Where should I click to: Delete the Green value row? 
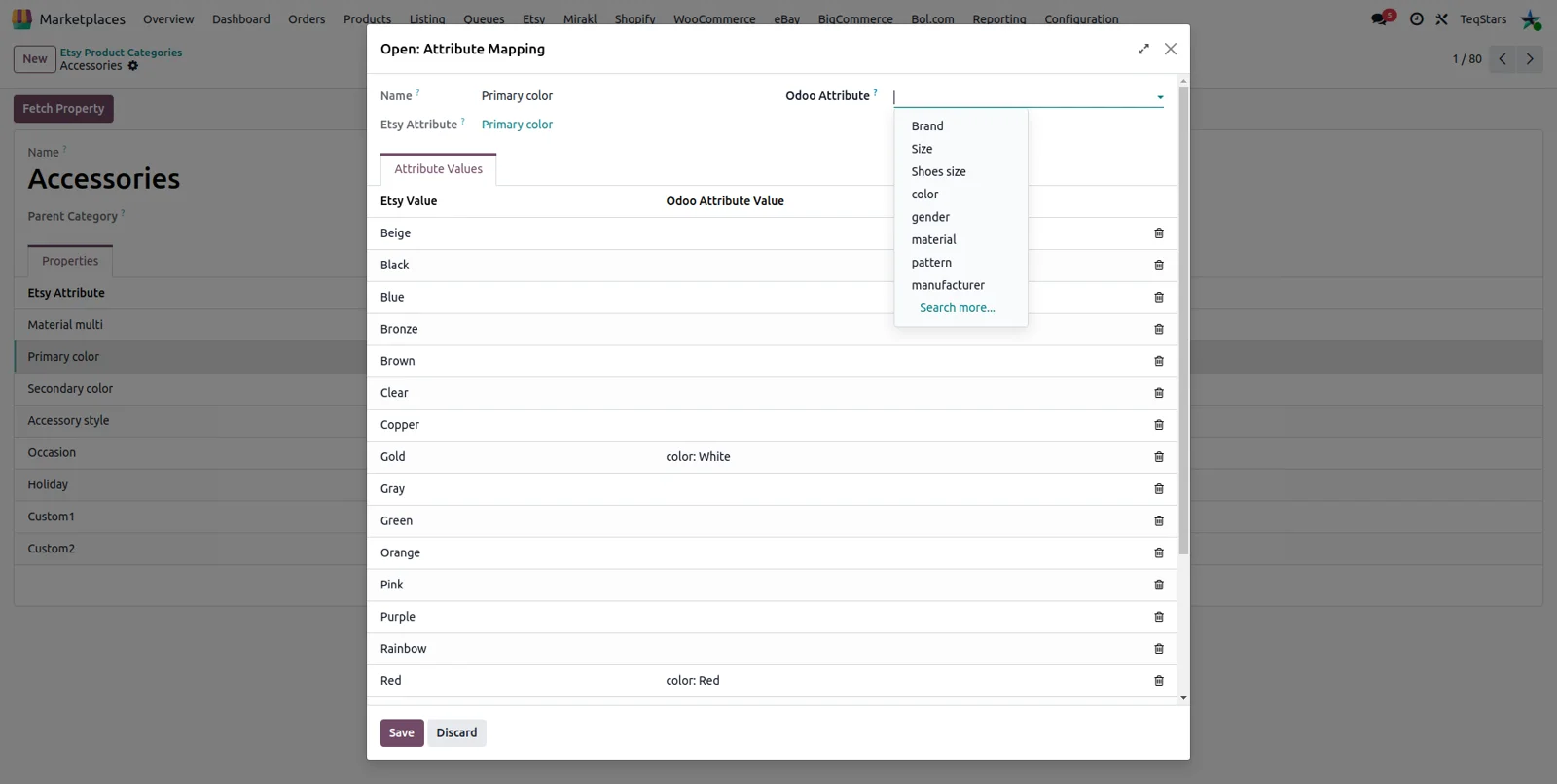click(x=1158, y=520)
